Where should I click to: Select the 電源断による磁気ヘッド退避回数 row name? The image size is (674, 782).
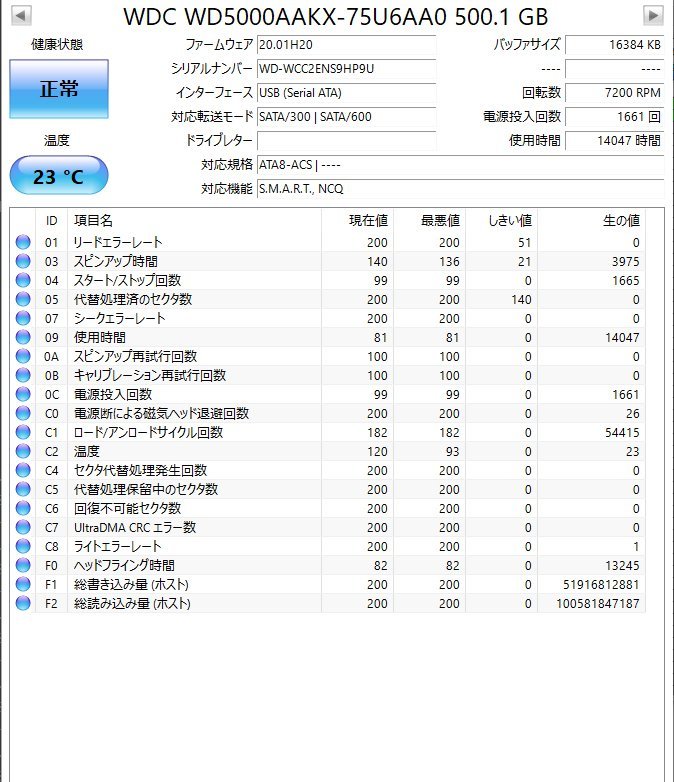coord(161,413)
